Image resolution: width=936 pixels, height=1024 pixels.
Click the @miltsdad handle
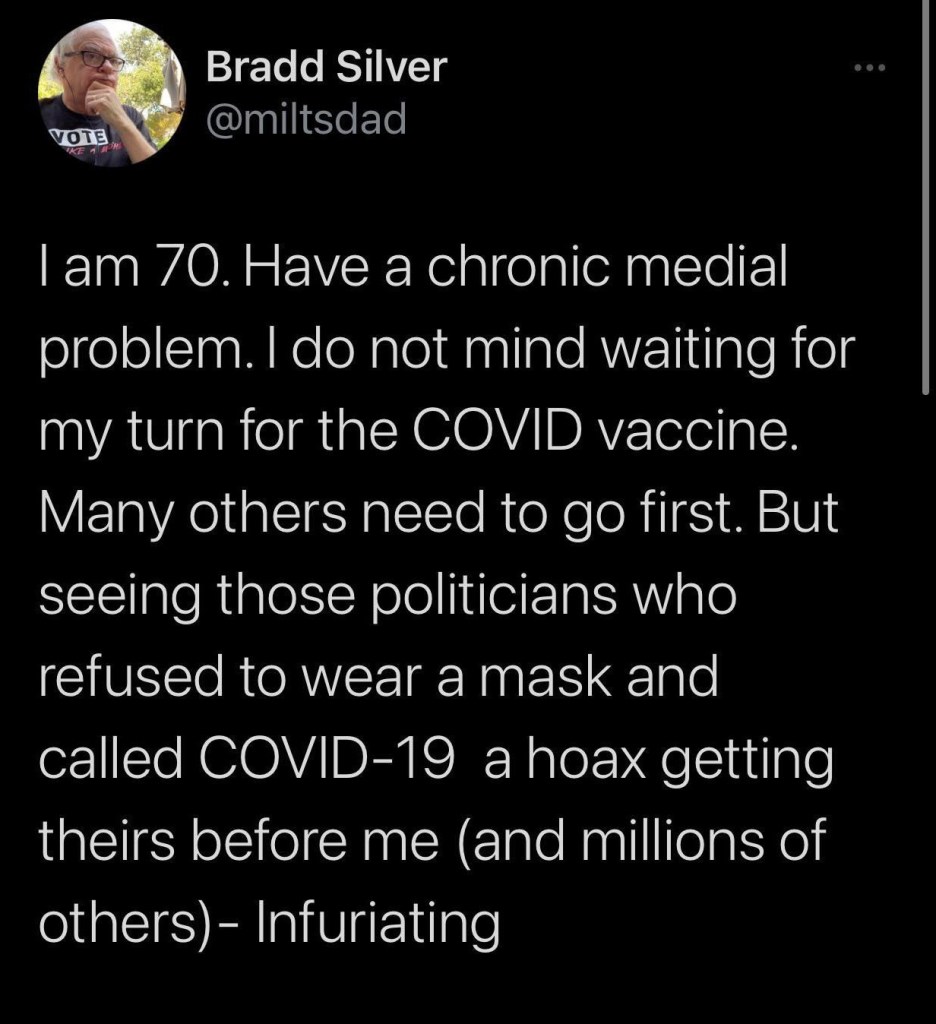coord(305,120)
